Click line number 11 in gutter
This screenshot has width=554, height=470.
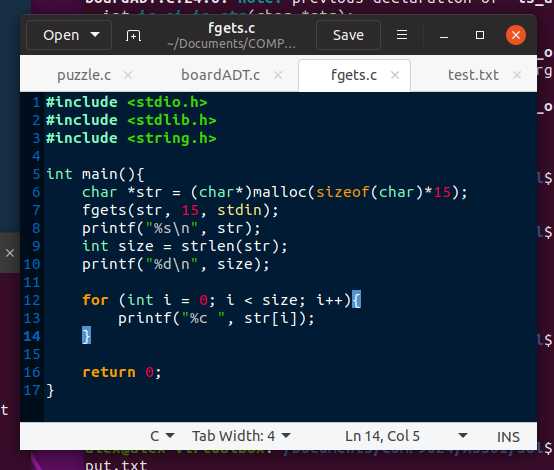coord(32,282)
